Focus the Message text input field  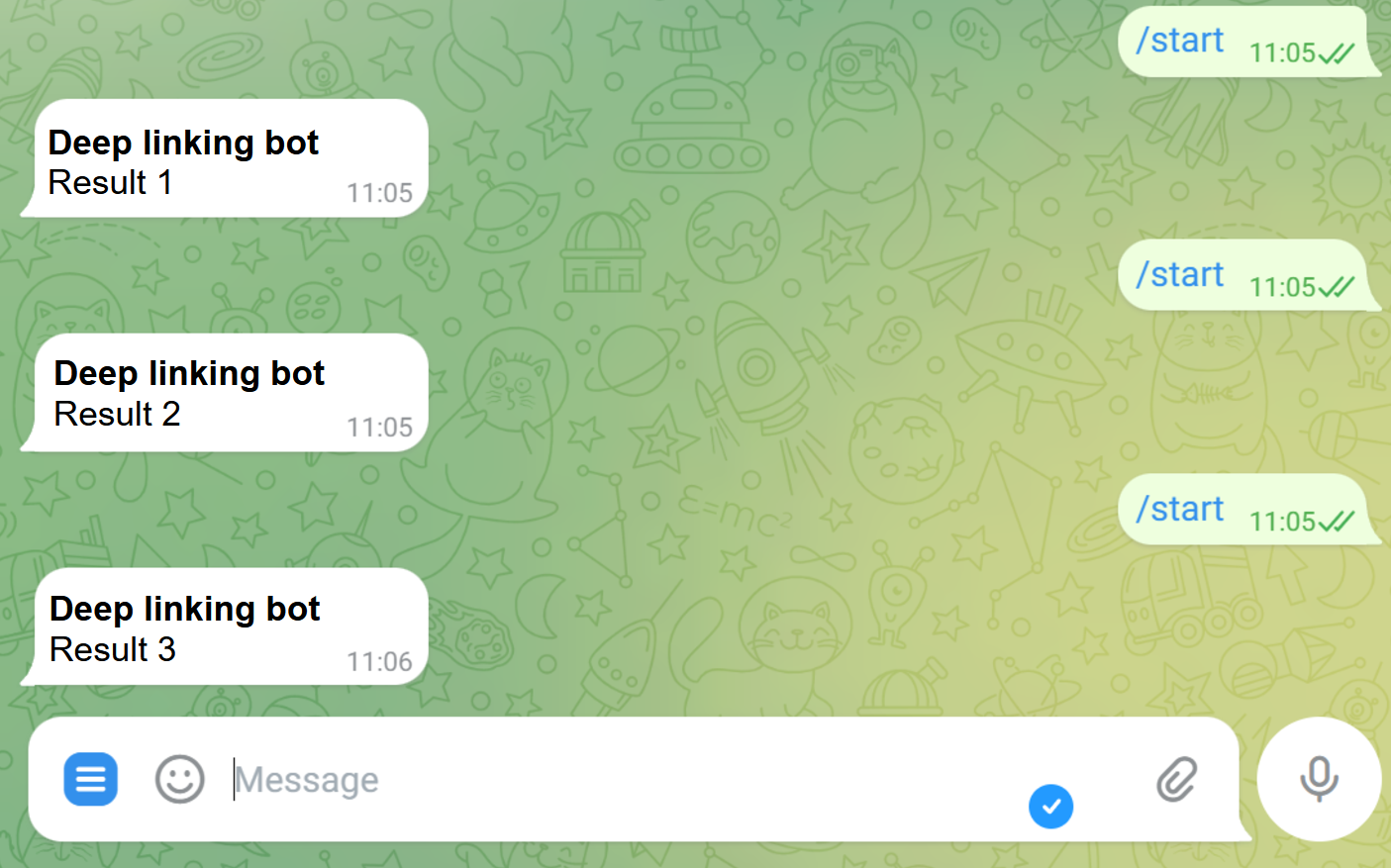tap(624, 780)
